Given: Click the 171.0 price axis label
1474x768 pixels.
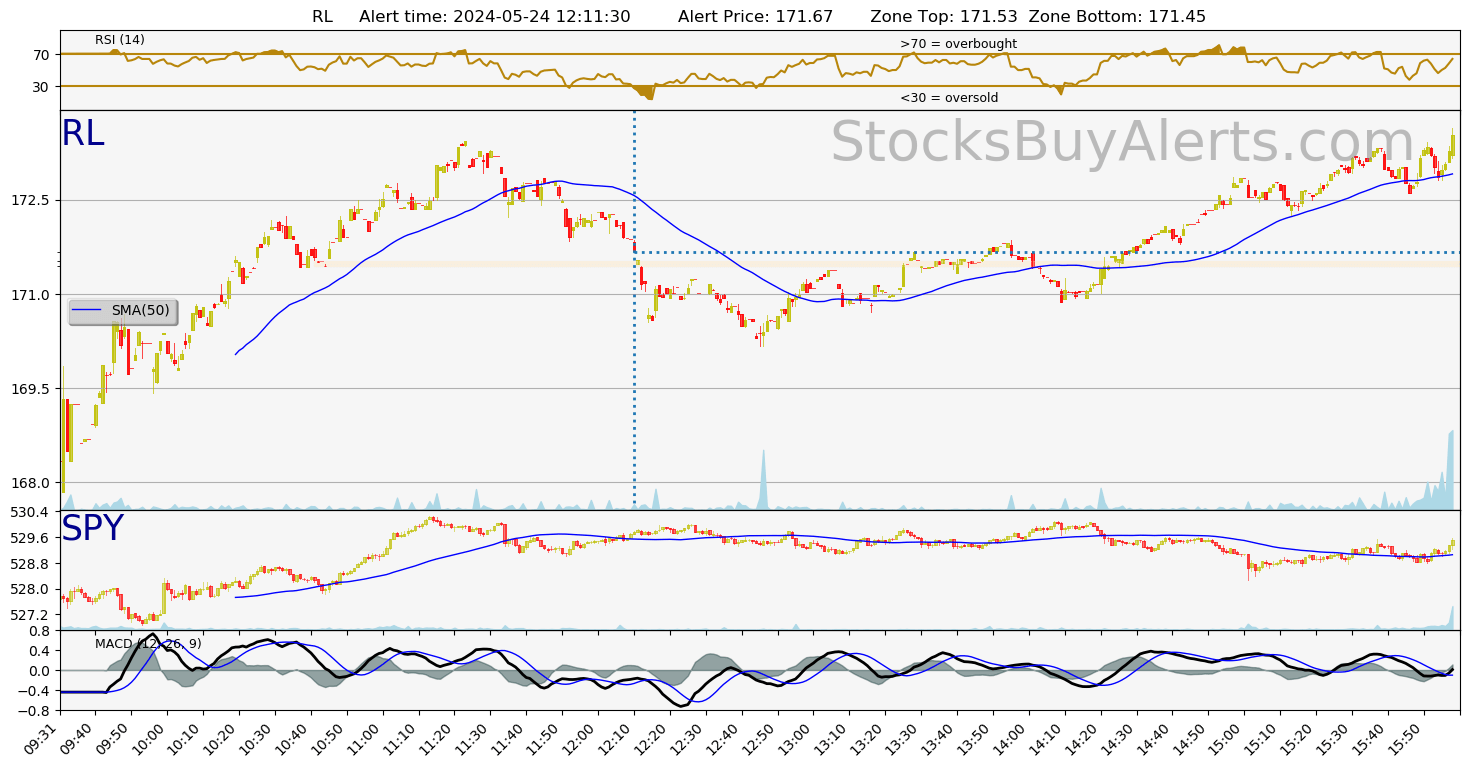Looking at the screenshot, I should pyautogui.click(x=29, y=294).
